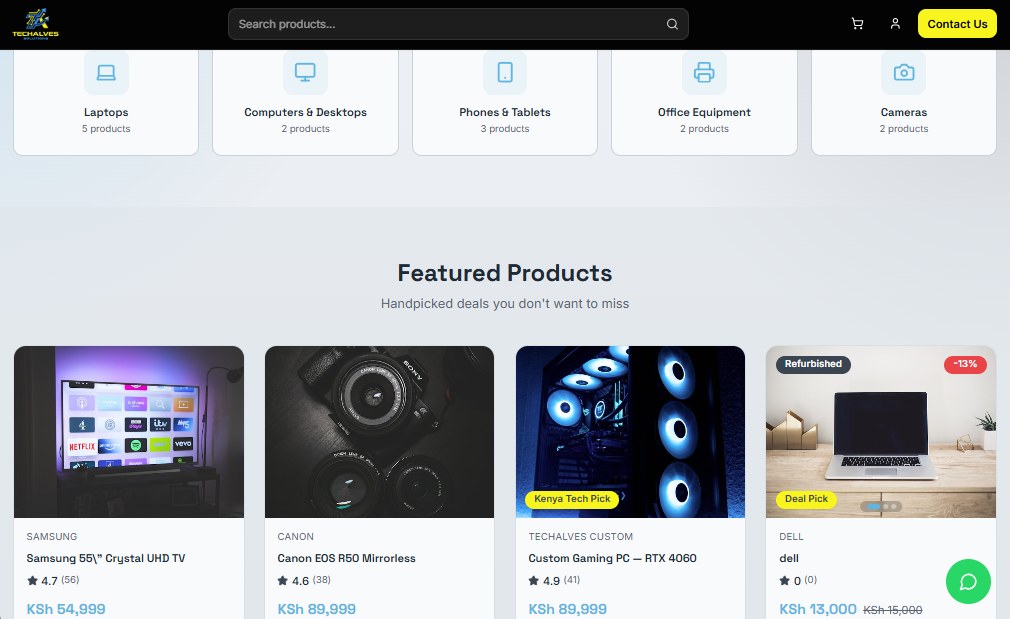
Task: Click the dell product title
Action: pyautogui.click(x=789, y=558)
